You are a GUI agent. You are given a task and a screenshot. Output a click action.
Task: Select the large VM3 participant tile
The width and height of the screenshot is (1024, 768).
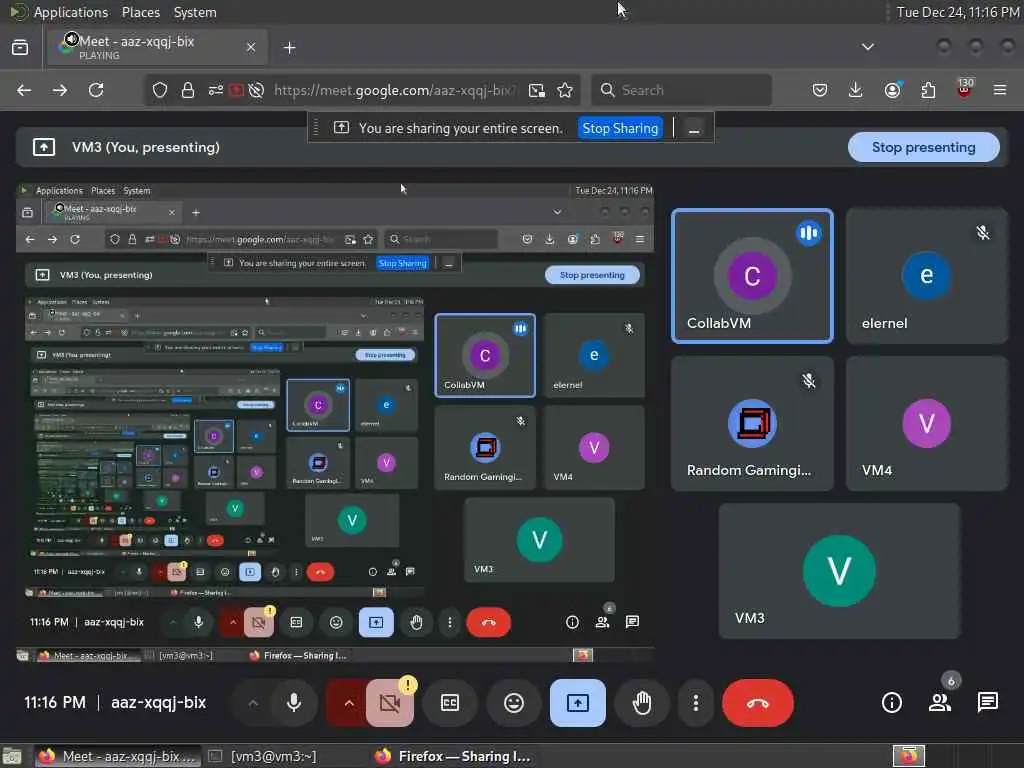(839, 571)
